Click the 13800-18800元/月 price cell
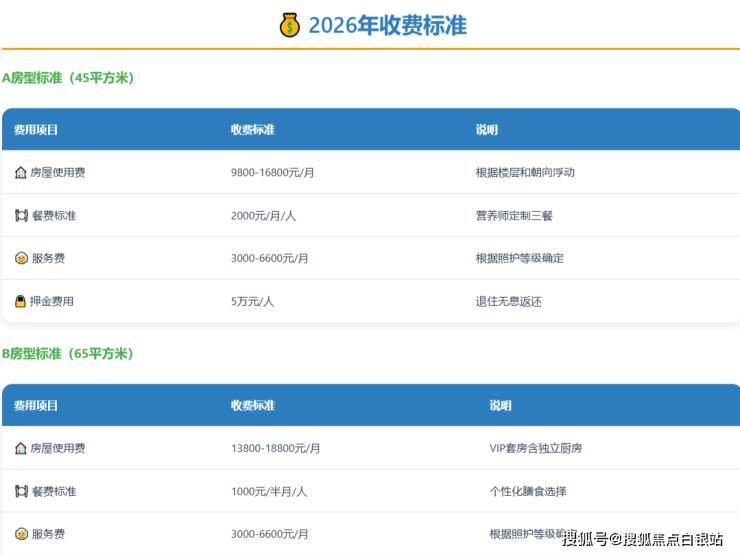 coord(276,448)
